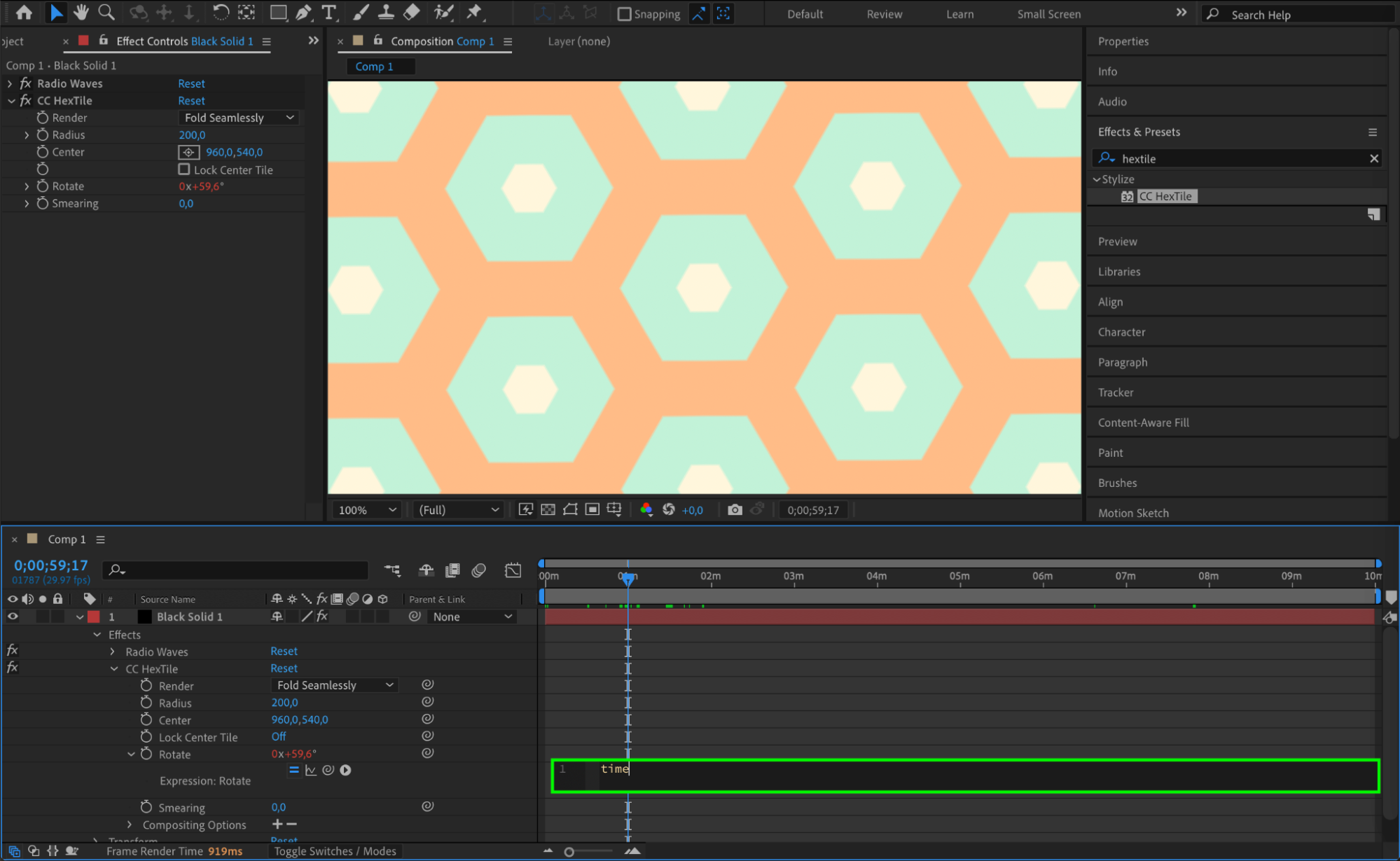Screen dimensions: 1400x861
Task: Select the Hand tool
Action: pos(81,12)
